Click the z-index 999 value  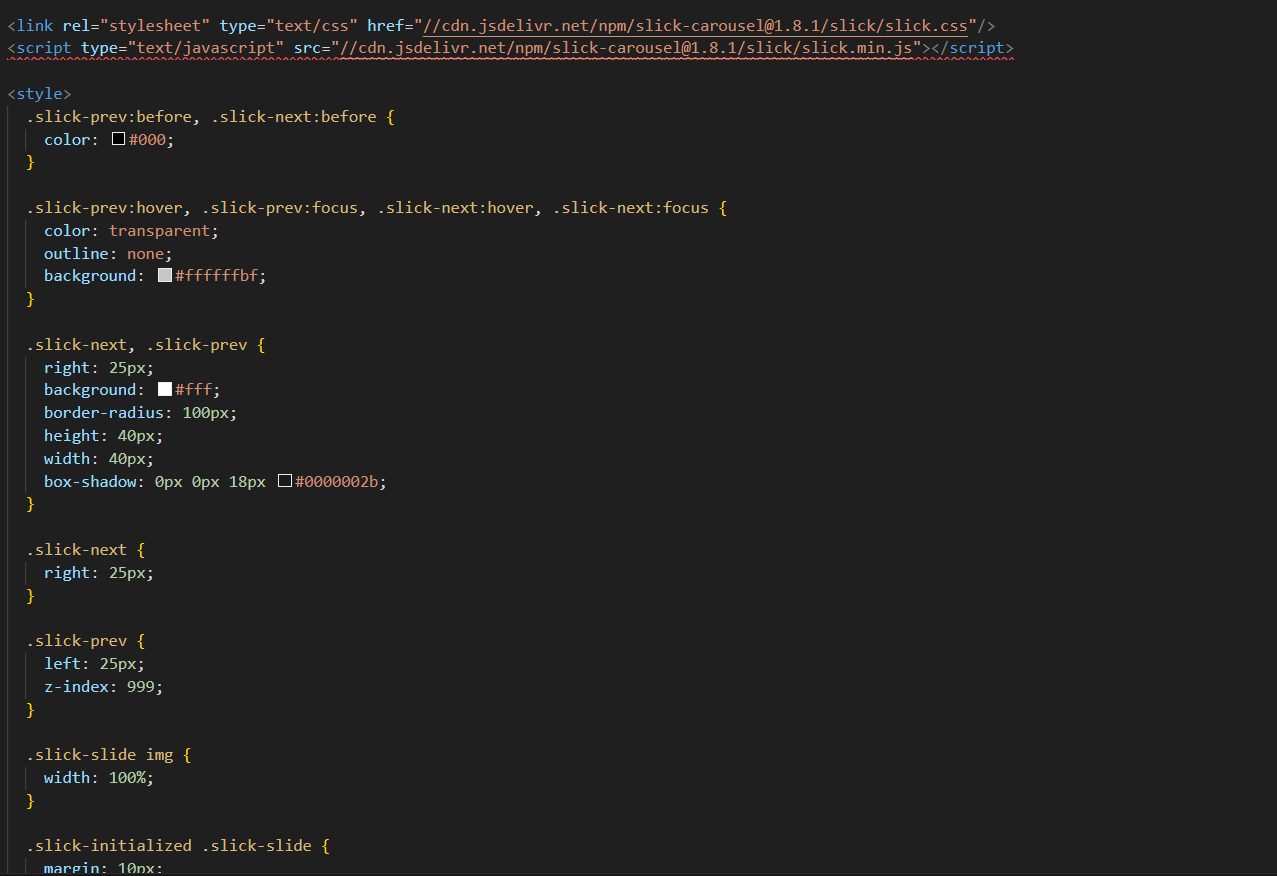pyautogui.click(x=144, y=687)
